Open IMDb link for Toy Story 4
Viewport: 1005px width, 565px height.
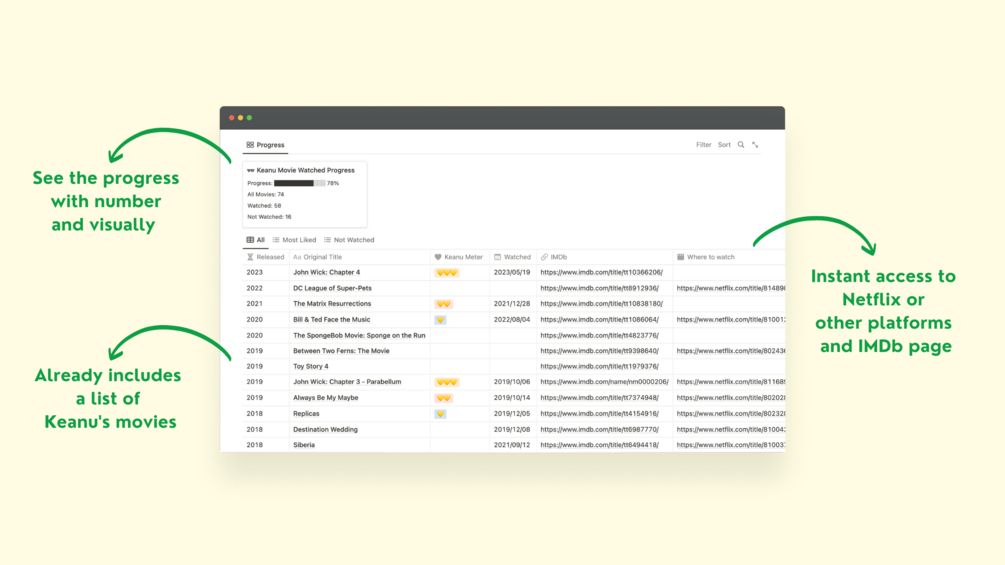tap(599, 366)
